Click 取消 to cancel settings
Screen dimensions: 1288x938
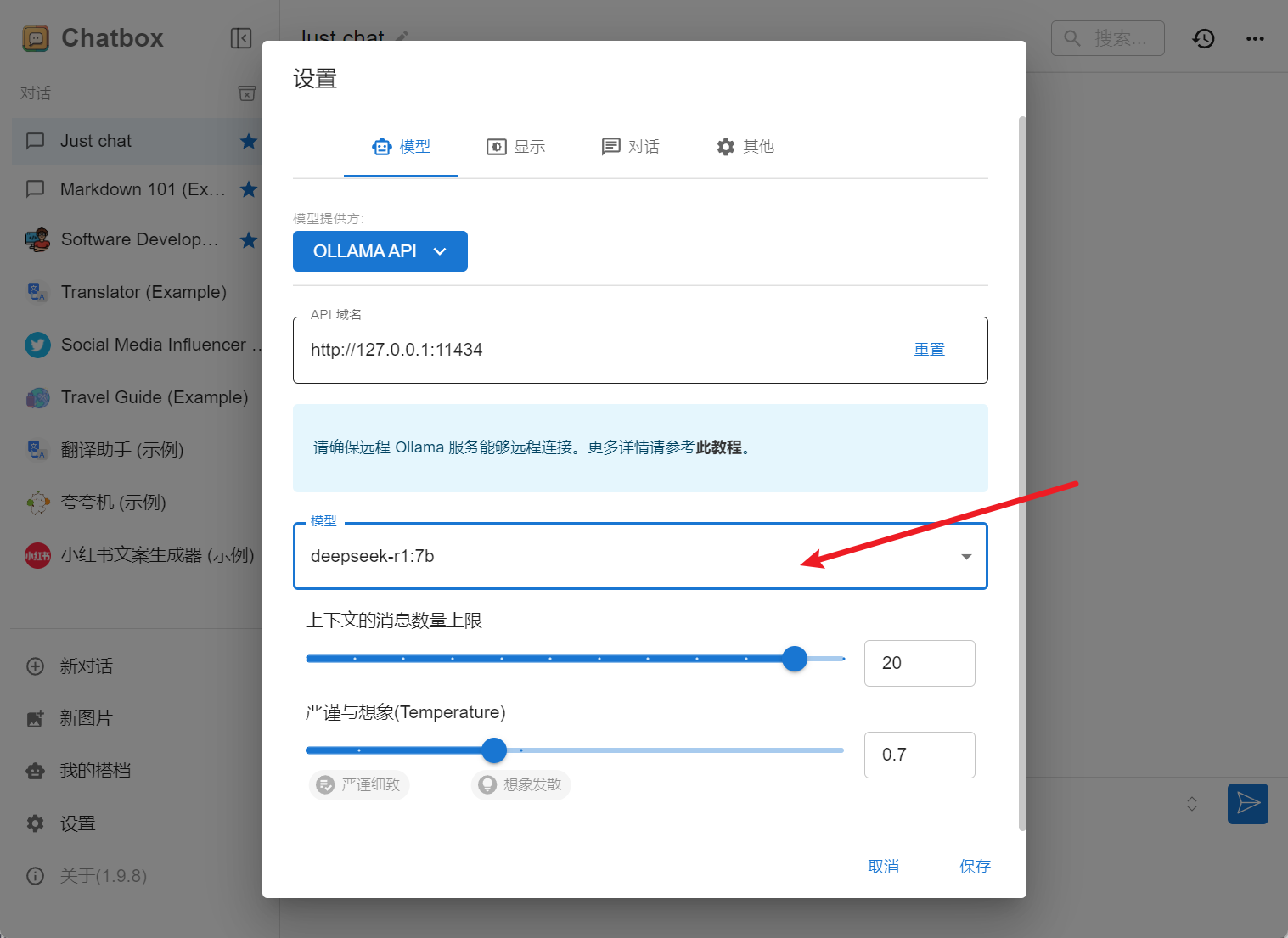883,867
